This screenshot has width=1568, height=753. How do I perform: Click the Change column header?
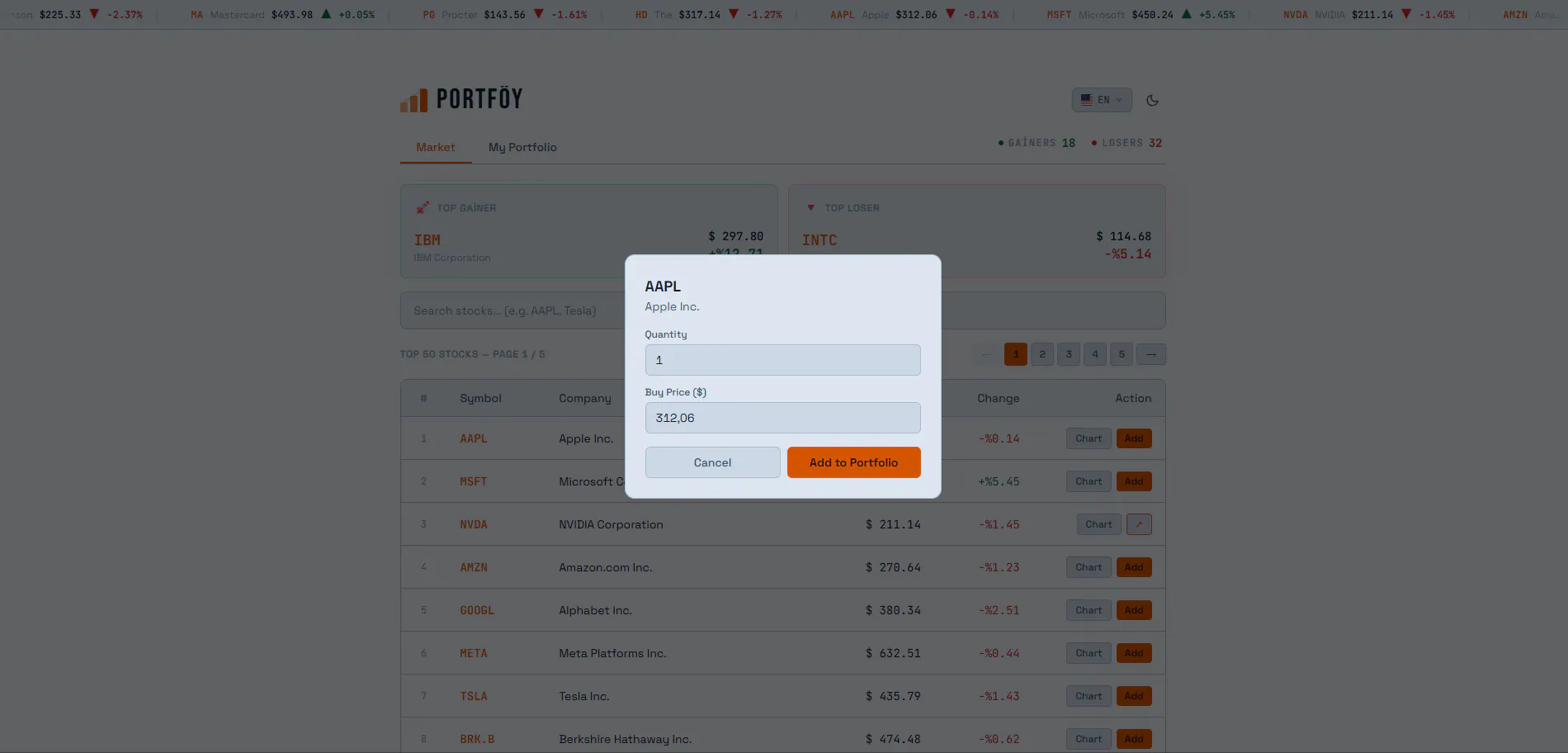click(x=999, y=398)
